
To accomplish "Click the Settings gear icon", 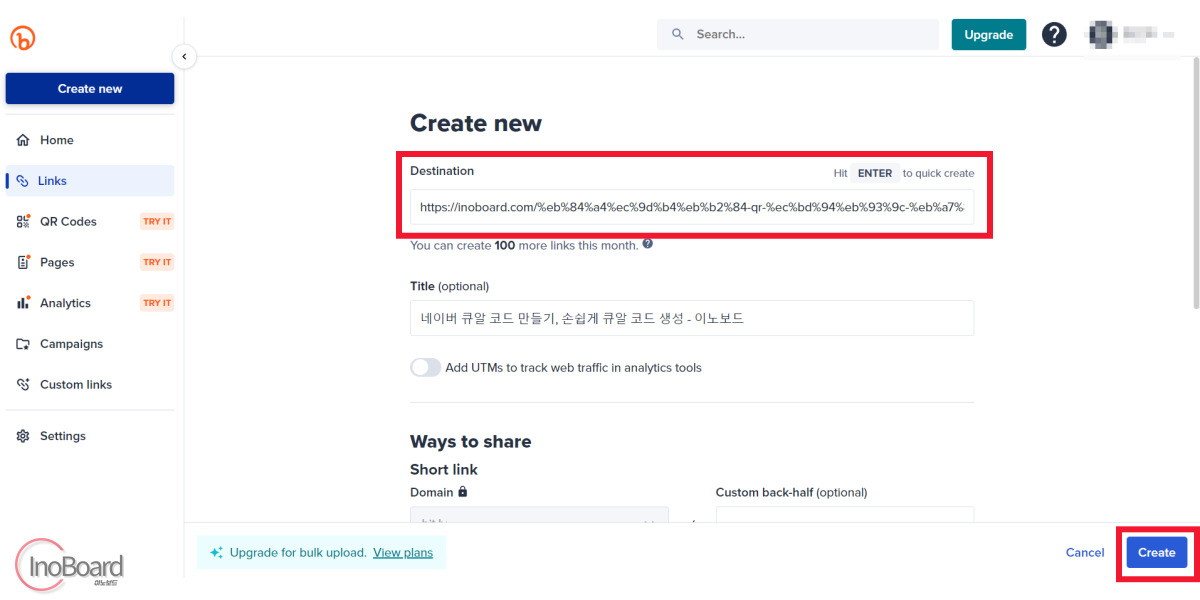I will [23, 436].
